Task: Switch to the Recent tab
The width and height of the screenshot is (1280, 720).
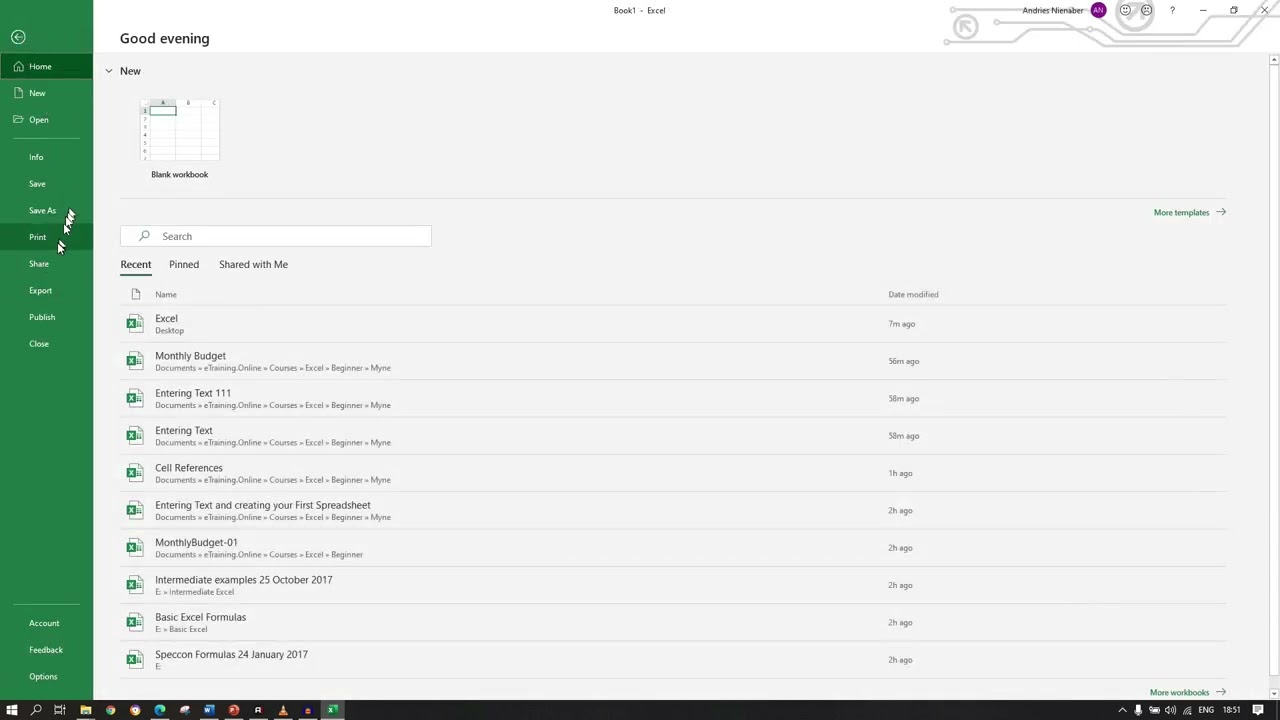Action: (136, 264)
